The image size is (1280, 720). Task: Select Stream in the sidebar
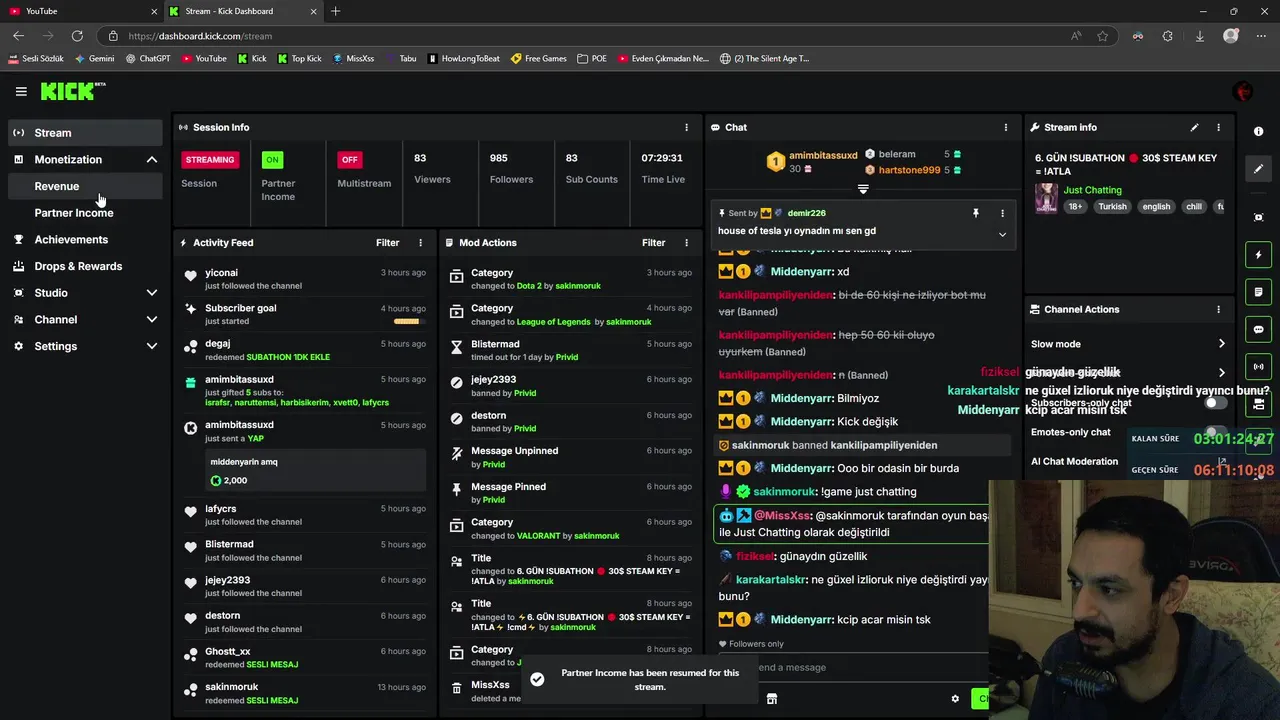point(85,133)
